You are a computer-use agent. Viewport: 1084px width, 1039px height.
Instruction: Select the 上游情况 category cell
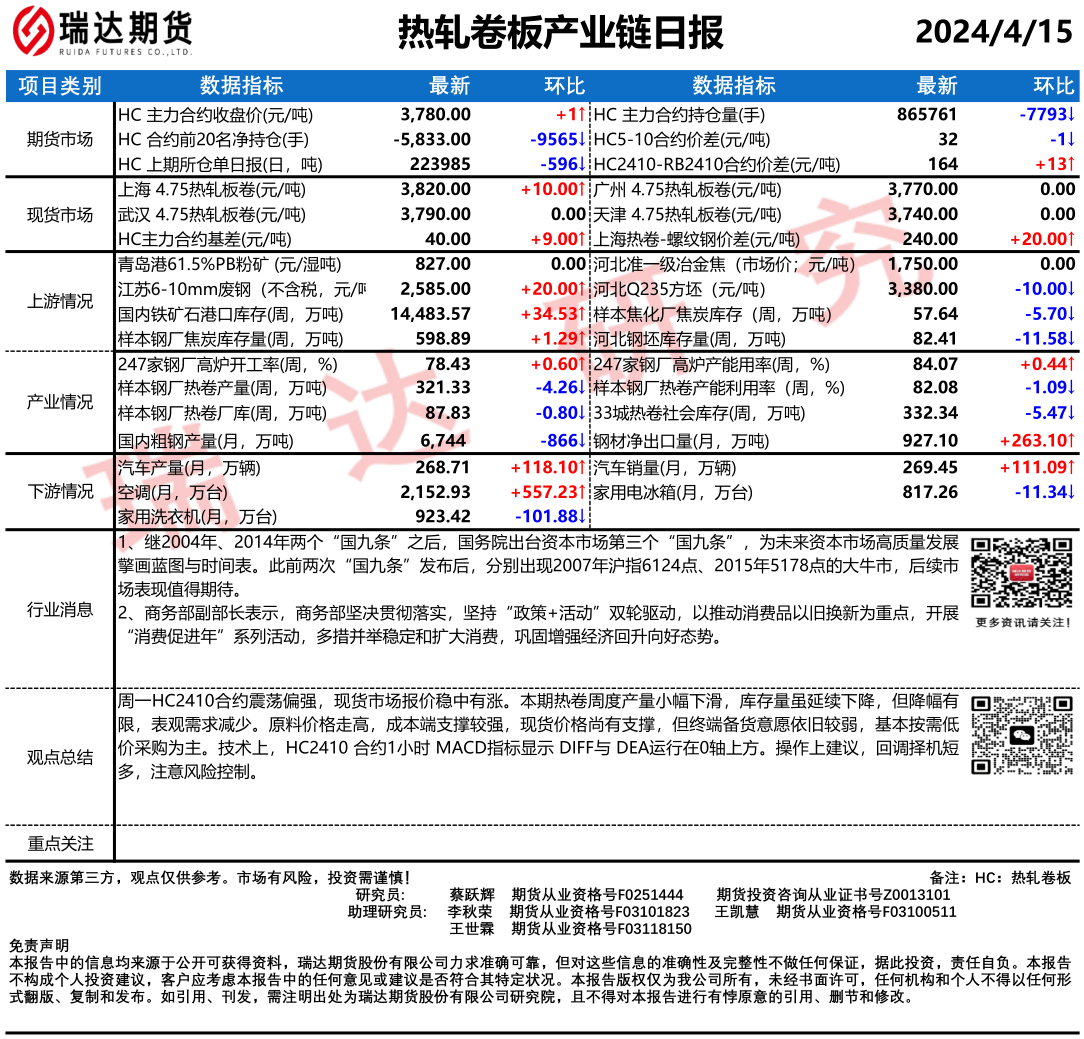[60, 301]
